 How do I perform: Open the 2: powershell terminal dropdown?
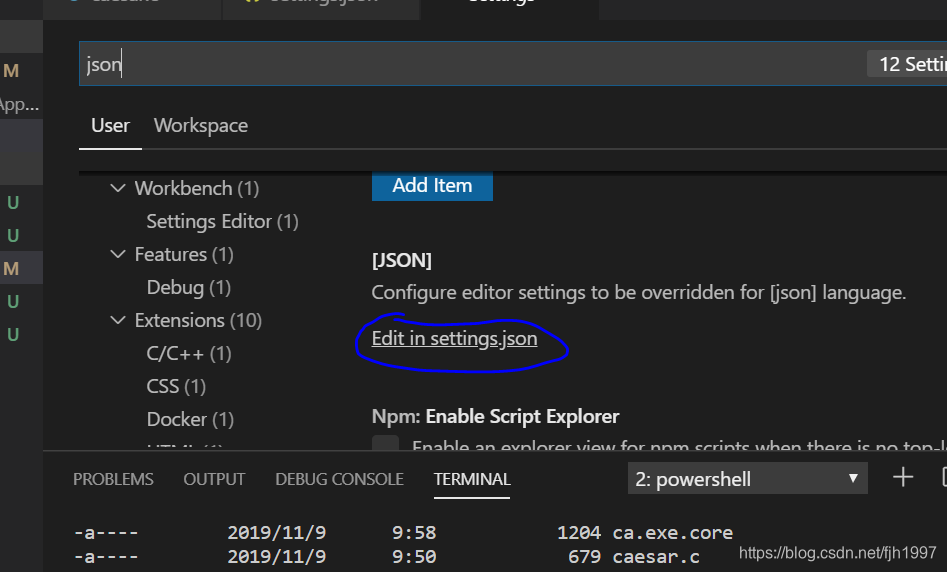(x=748, y=478)
